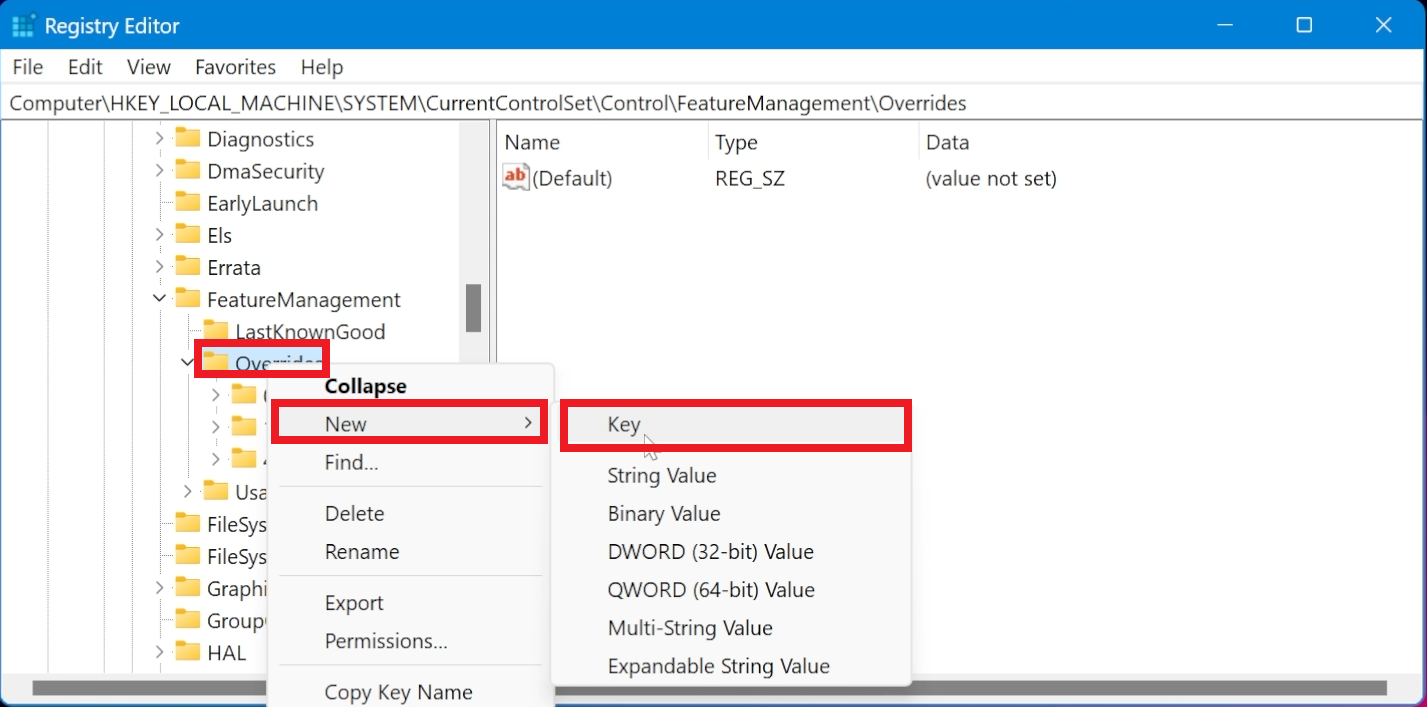Open the View menu
Screen dimensions: 1427x707
click(x=148, y=67)
